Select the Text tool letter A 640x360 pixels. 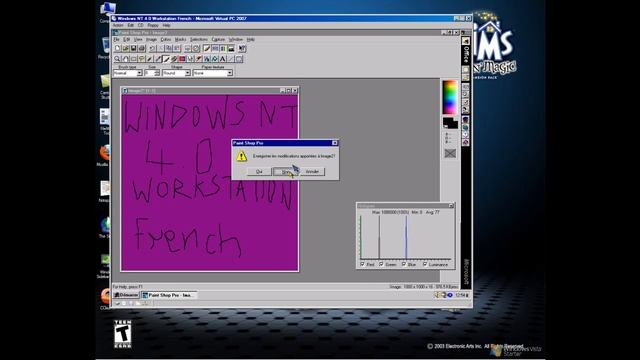222,59
